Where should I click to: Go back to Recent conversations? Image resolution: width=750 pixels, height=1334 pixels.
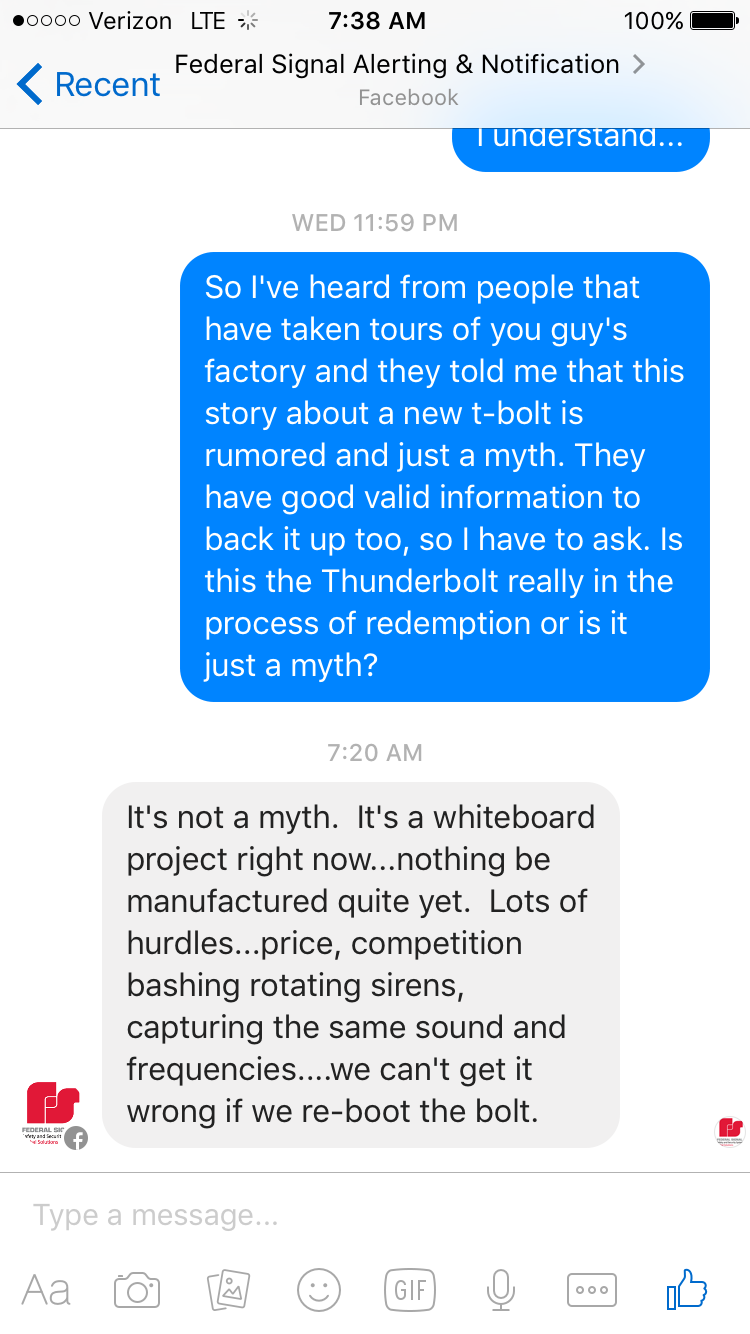[88, 84]
